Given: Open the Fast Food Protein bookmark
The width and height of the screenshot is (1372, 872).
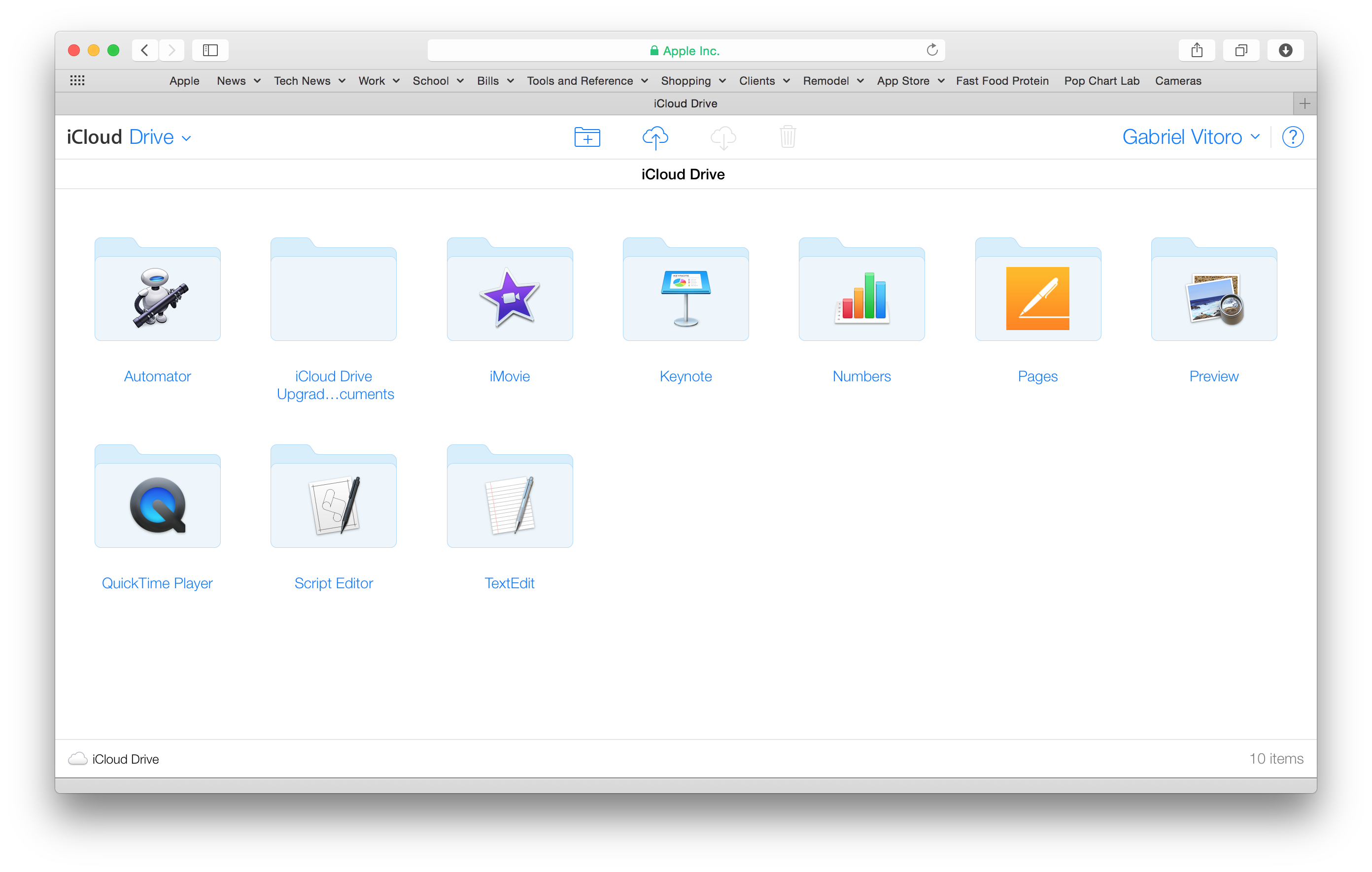Looking at the screenshot, I should (x=1002, y=81).
